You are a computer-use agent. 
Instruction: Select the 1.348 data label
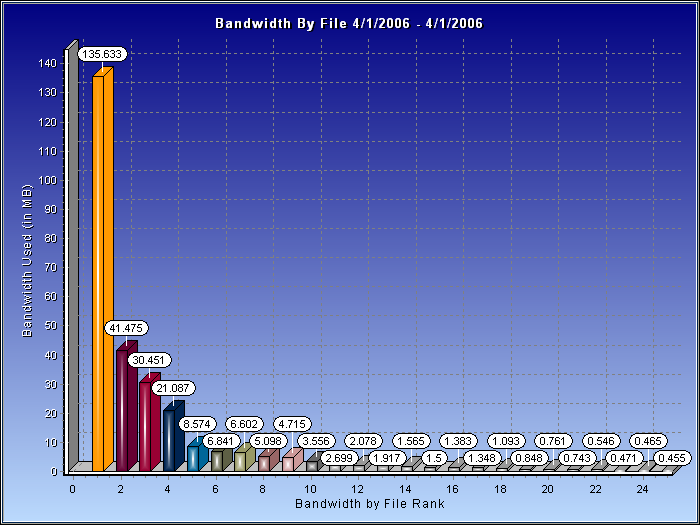coord(482,458)
